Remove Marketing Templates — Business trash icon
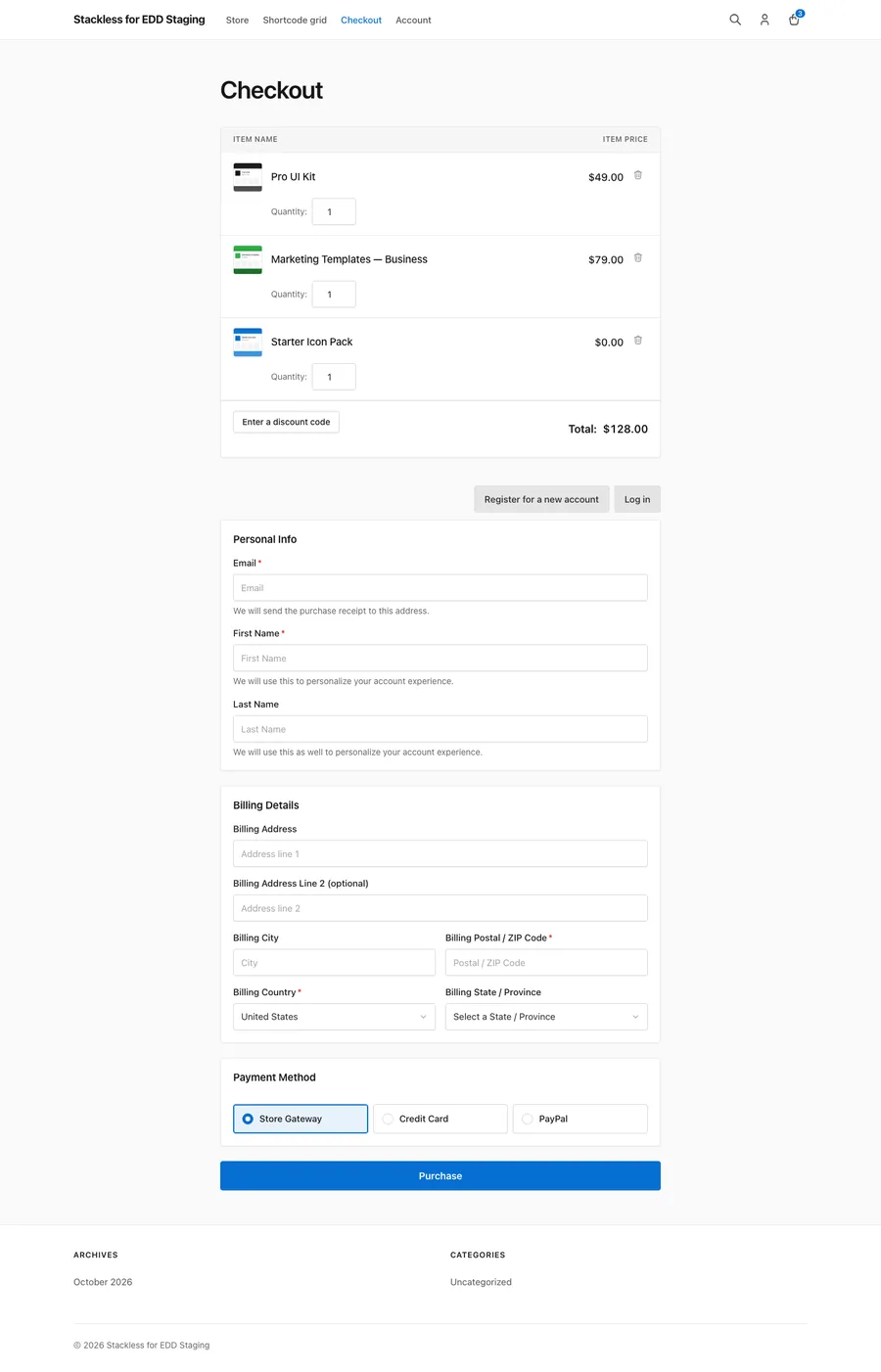Image resolution: width=881 pixels, height=1372 pixels. point(638,258)
